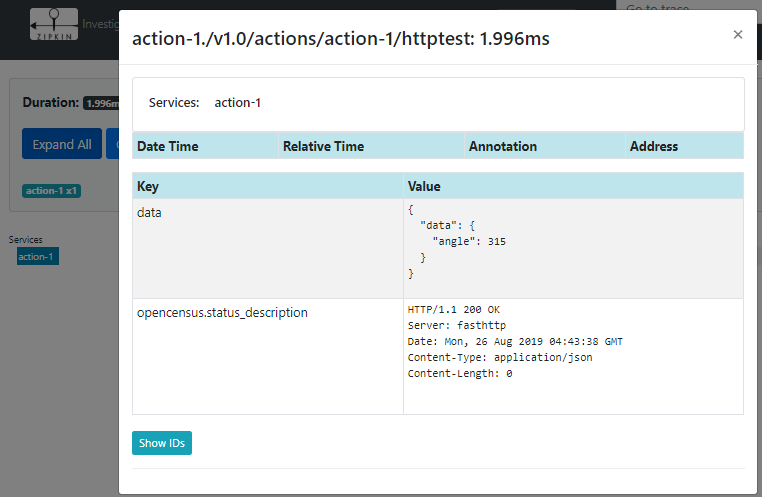Image resolution: width=762 pixels, height=497 pixels.
Task: Click the Address column header
Action: click(x=654, y=146)
